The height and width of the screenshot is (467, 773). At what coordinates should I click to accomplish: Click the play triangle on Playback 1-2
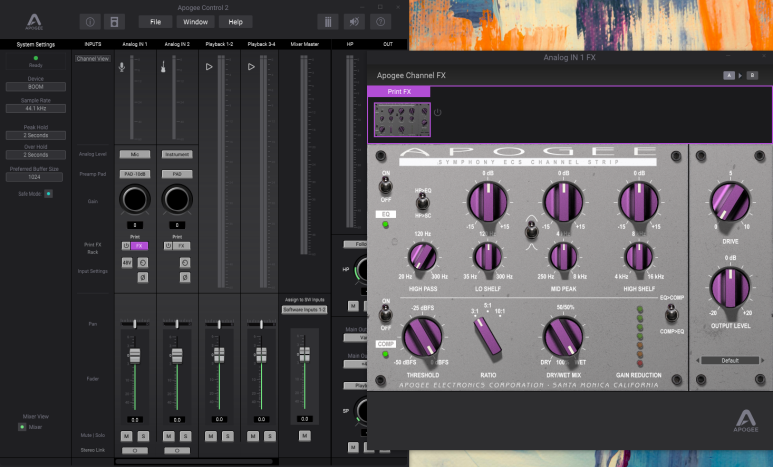pyautogui.click(x=209, y=67)
